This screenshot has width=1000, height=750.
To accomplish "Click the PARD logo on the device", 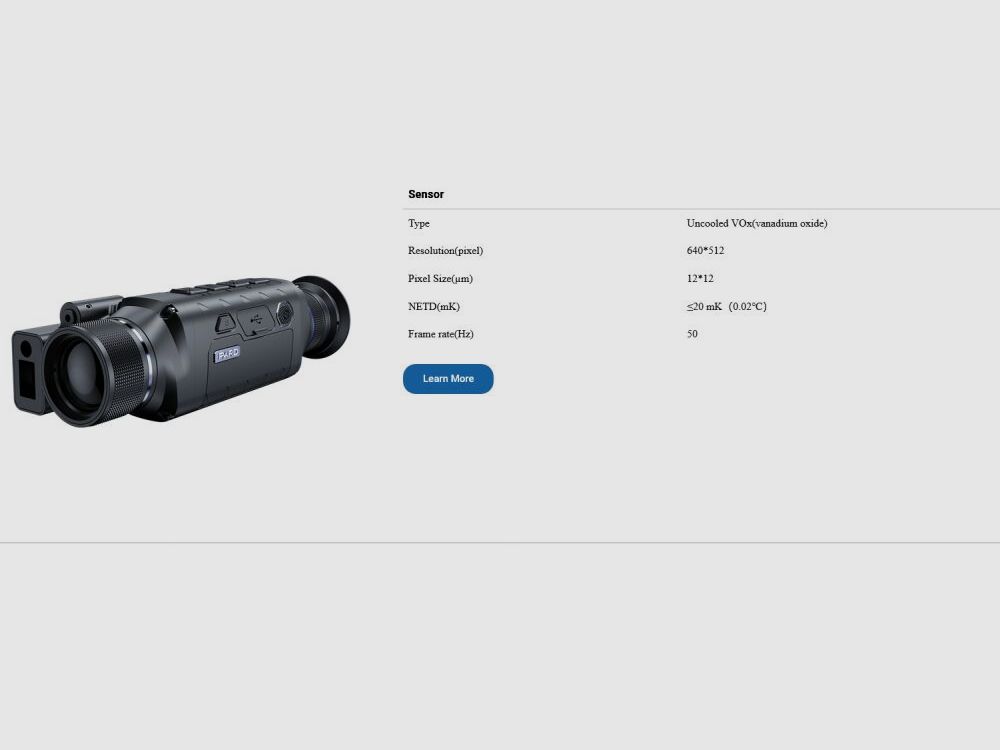I will pyautogui.click(x=227, y=354).
